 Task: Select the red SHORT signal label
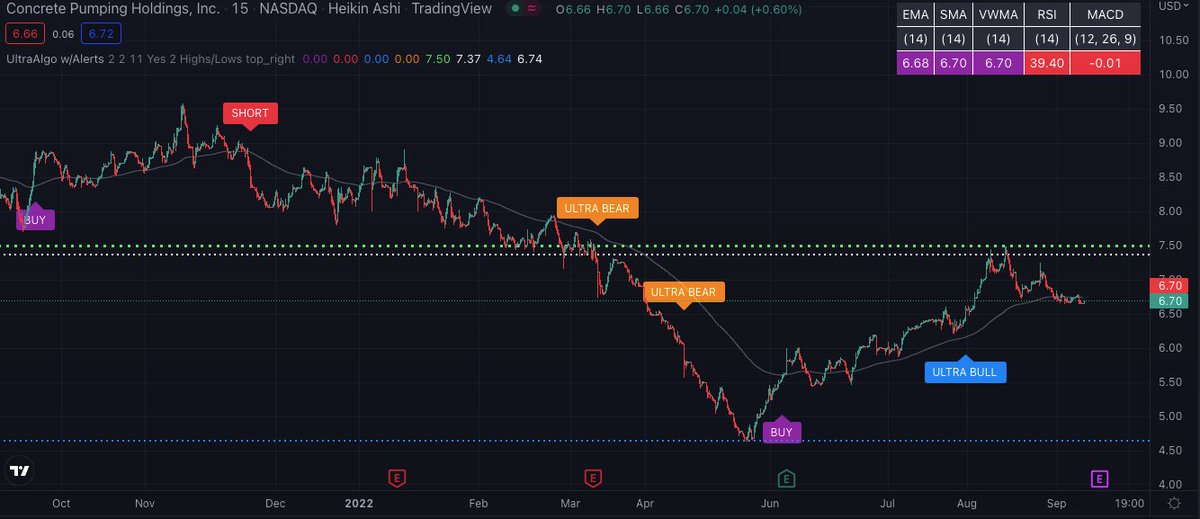[x=250, y=113]
